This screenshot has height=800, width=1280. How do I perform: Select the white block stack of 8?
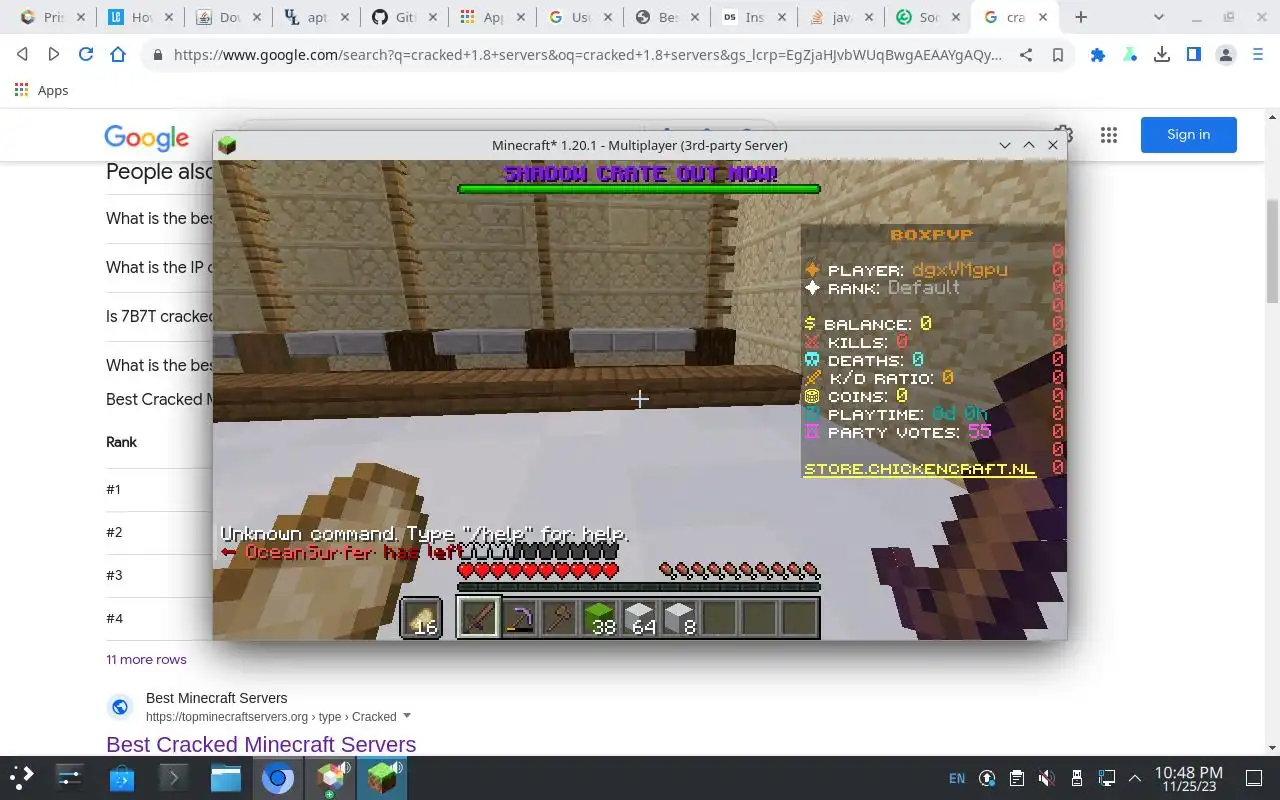pos(679,617)
